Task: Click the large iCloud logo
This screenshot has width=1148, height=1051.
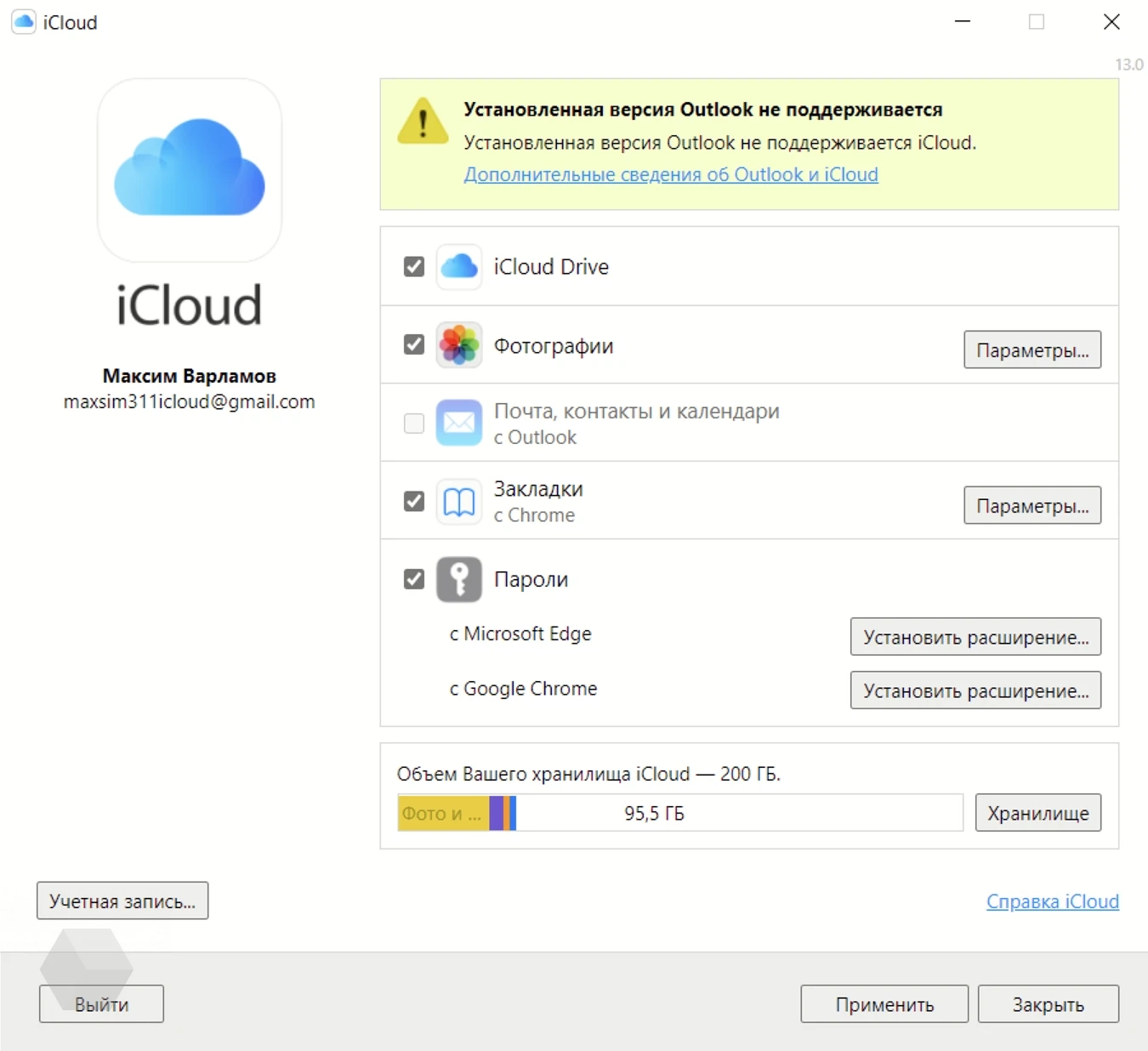Action: (x=190, y=170)
